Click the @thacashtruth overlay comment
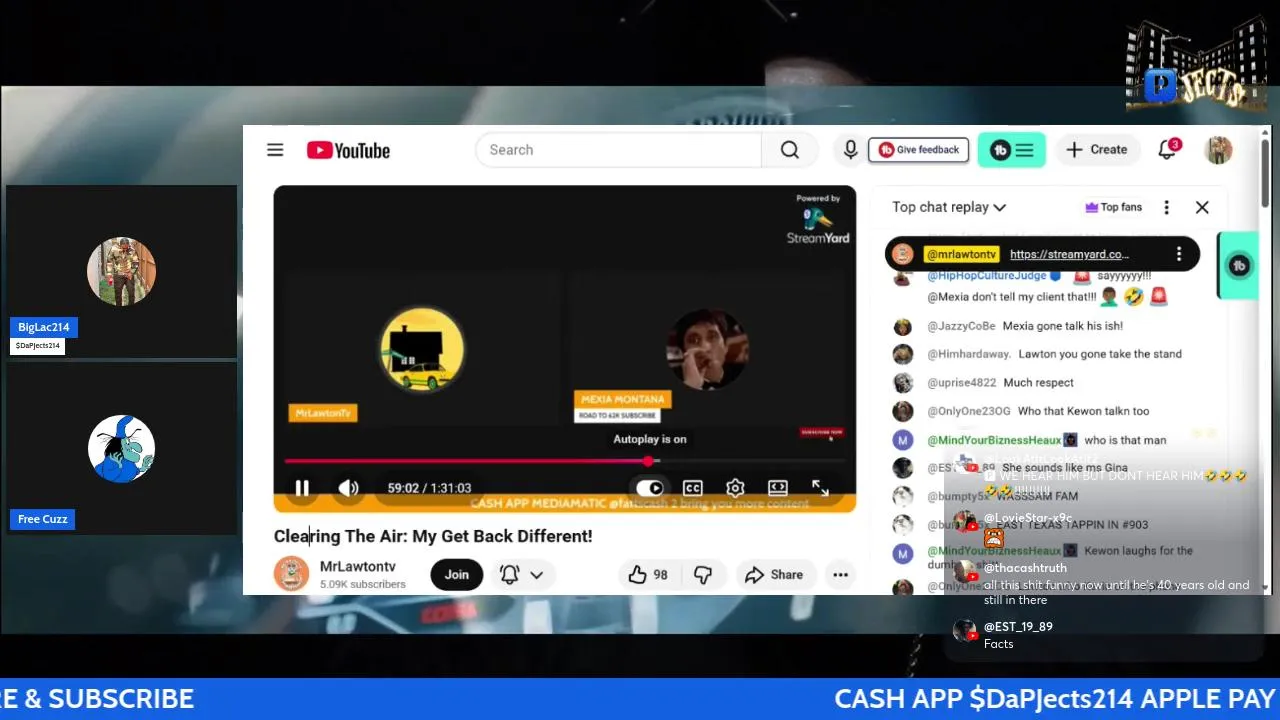 coord(1101,583)
